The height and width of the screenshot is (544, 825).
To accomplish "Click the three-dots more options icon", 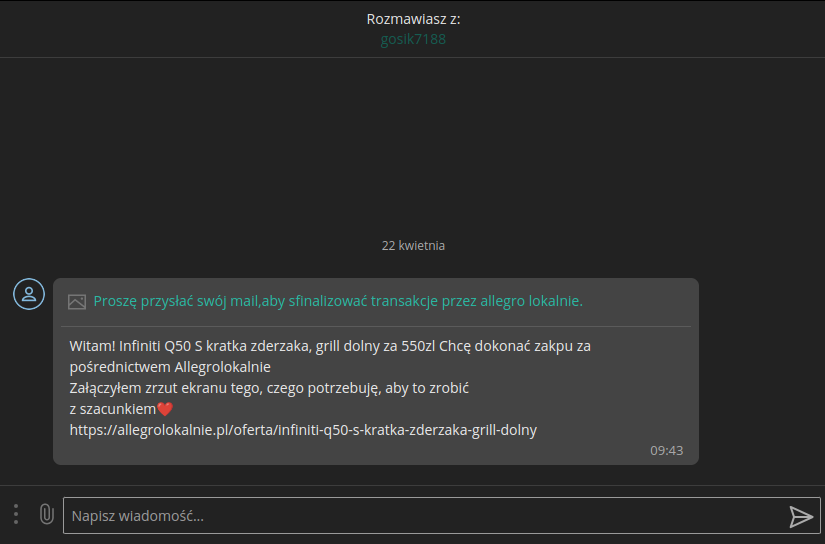I will (x=16, y=514).
